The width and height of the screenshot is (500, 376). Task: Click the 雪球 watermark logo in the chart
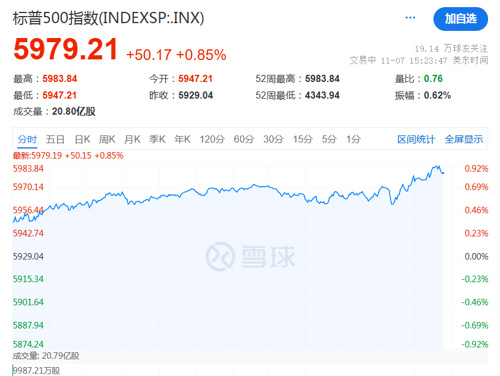coord(250,256)
